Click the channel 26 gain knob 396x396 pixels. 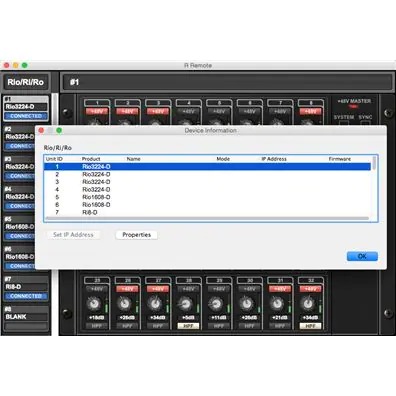coord(125,304)
